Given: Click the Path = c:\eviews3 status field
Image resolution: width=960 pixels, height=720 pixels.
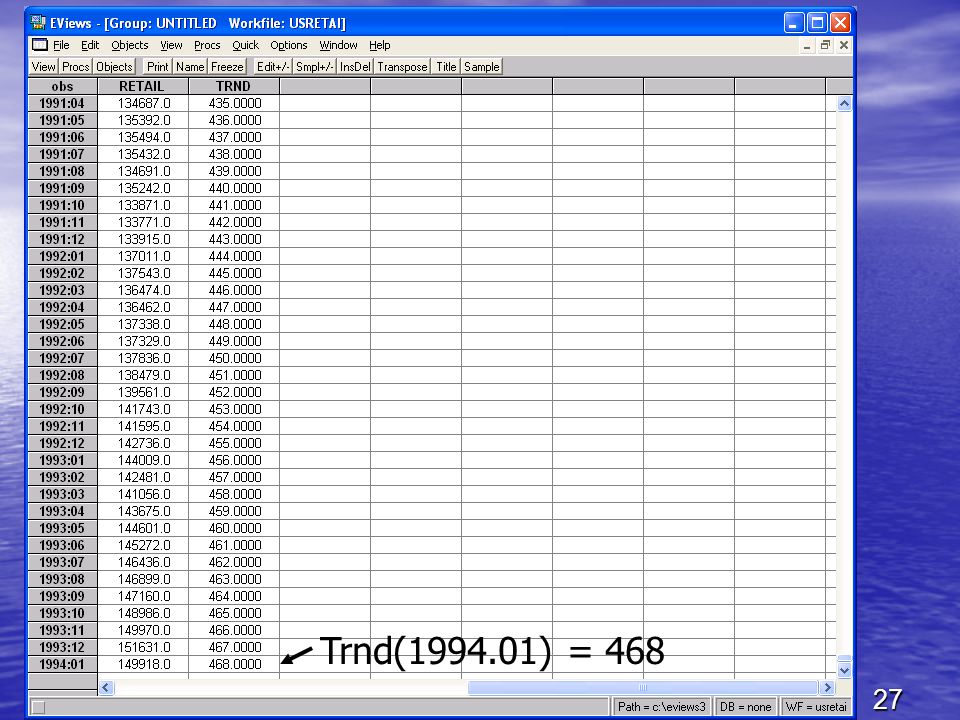Looking at the screenshot, I should click(x=662, y=707).
